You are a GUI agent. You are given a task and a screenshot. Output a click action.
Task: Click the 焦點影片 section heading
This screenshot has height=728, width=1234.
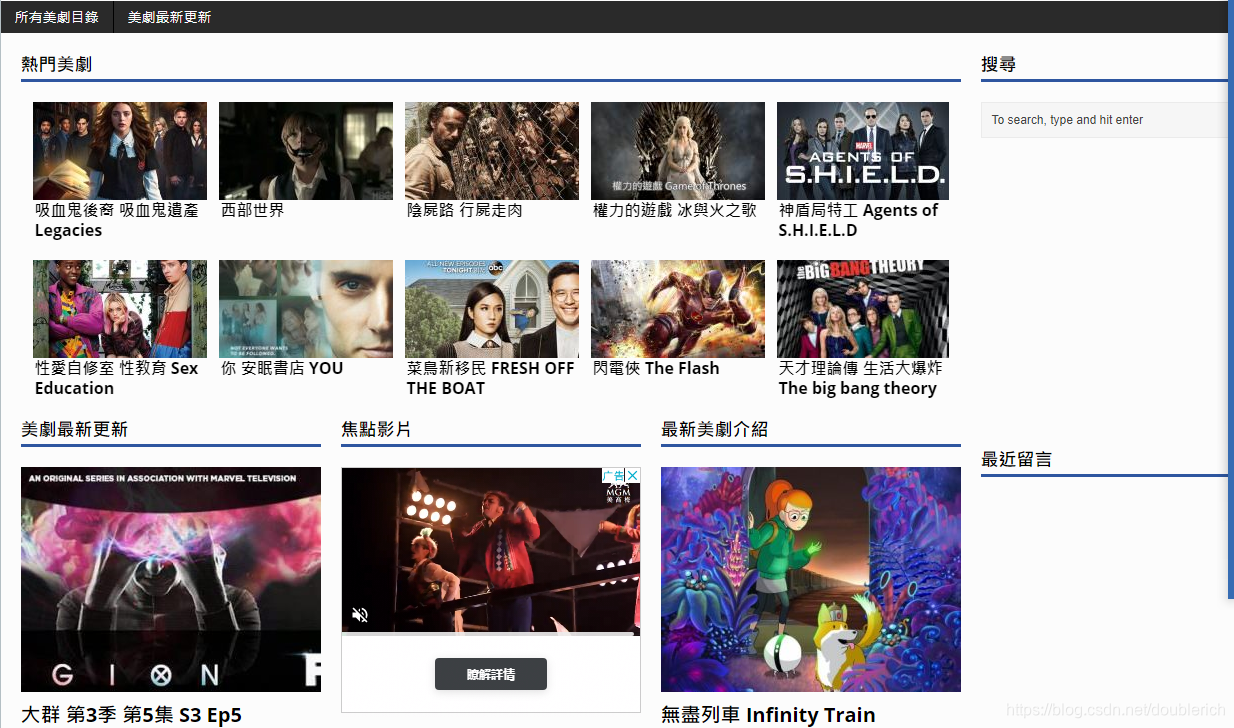pos(377,429)
